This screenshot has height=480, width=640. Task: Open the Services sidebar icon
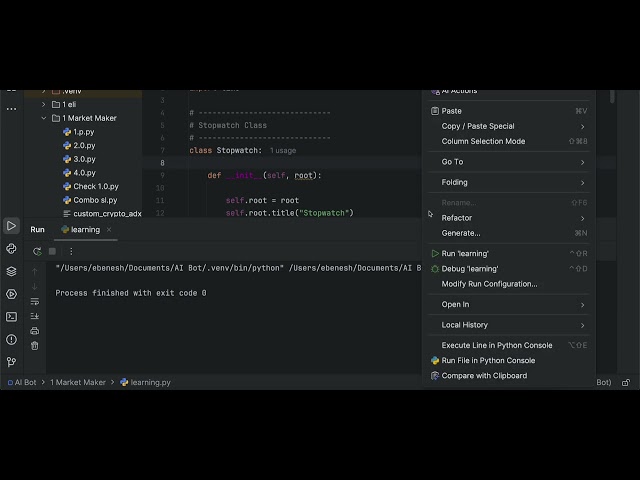point(11,294)
